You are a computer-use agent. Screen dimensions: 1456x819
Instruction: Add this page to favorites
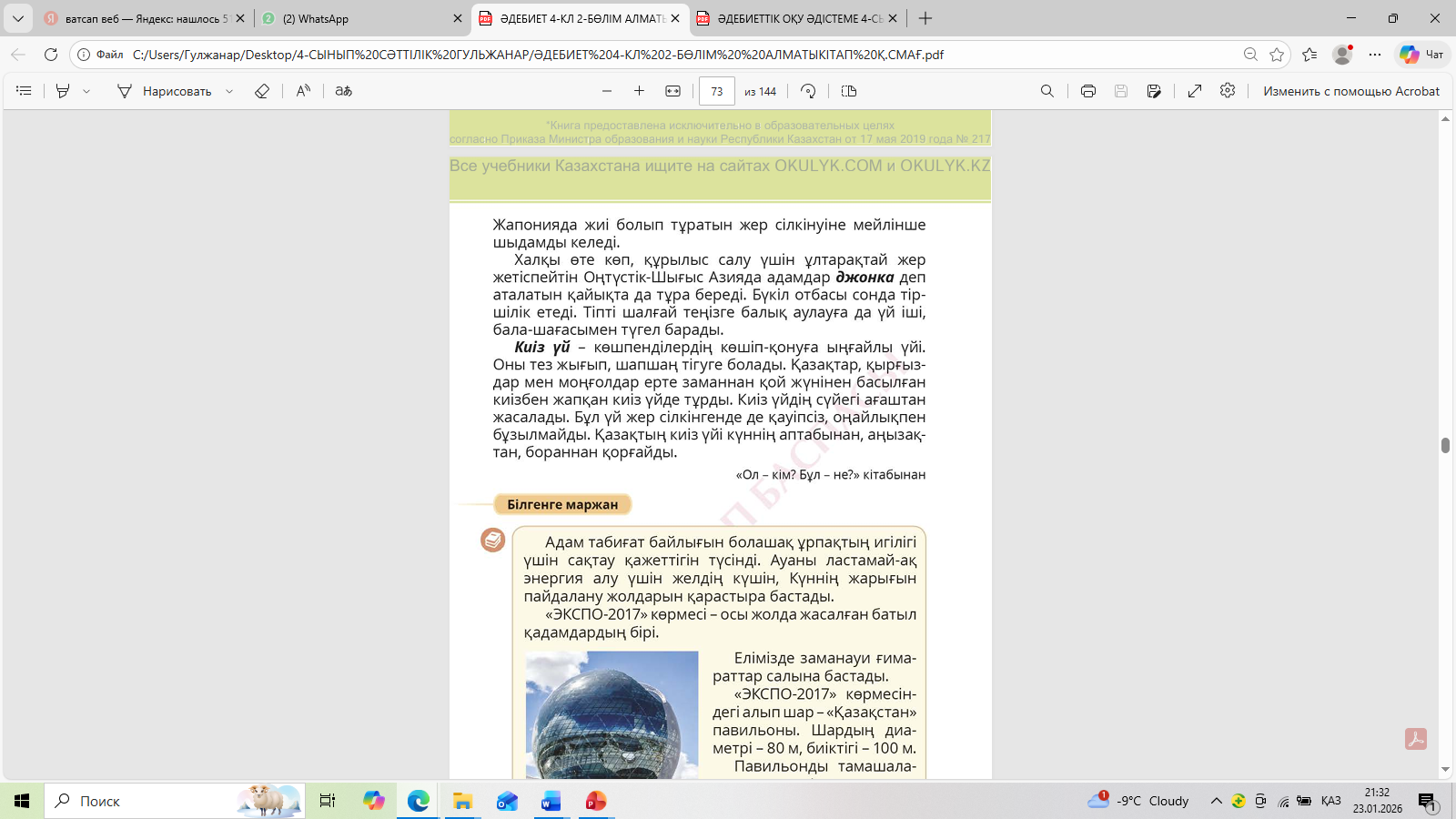[1277, 55]
